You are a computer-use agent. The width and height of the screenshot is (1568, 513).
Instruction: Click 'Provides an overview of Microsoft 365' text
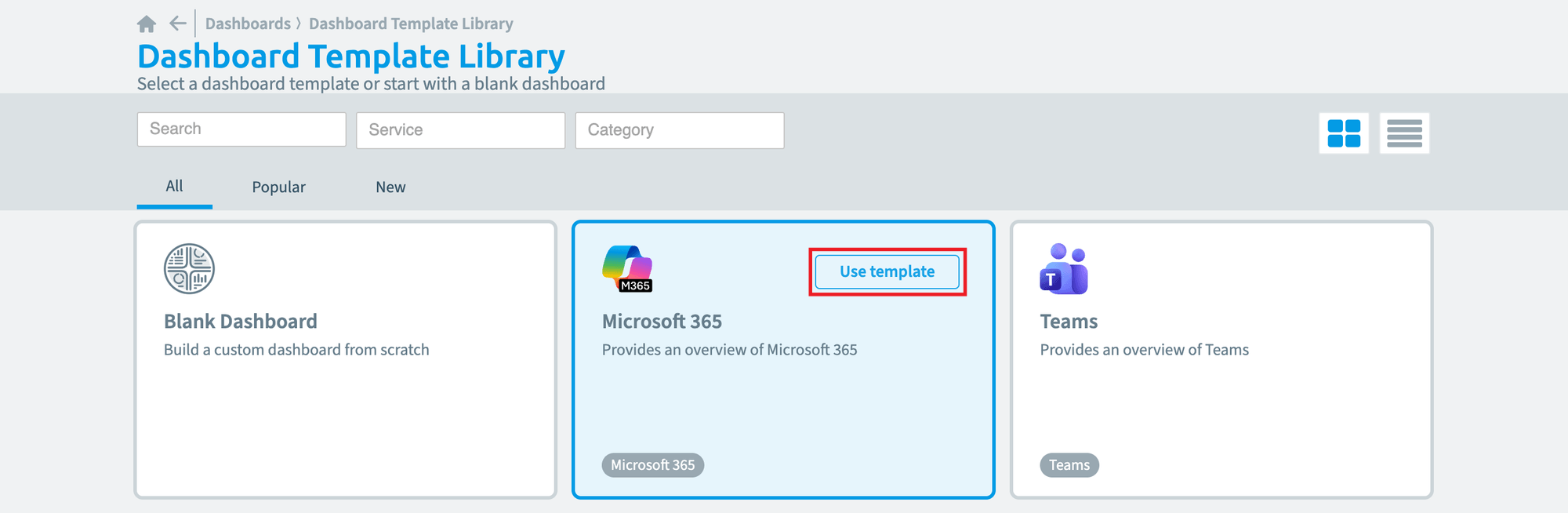[x=730, y=350]
